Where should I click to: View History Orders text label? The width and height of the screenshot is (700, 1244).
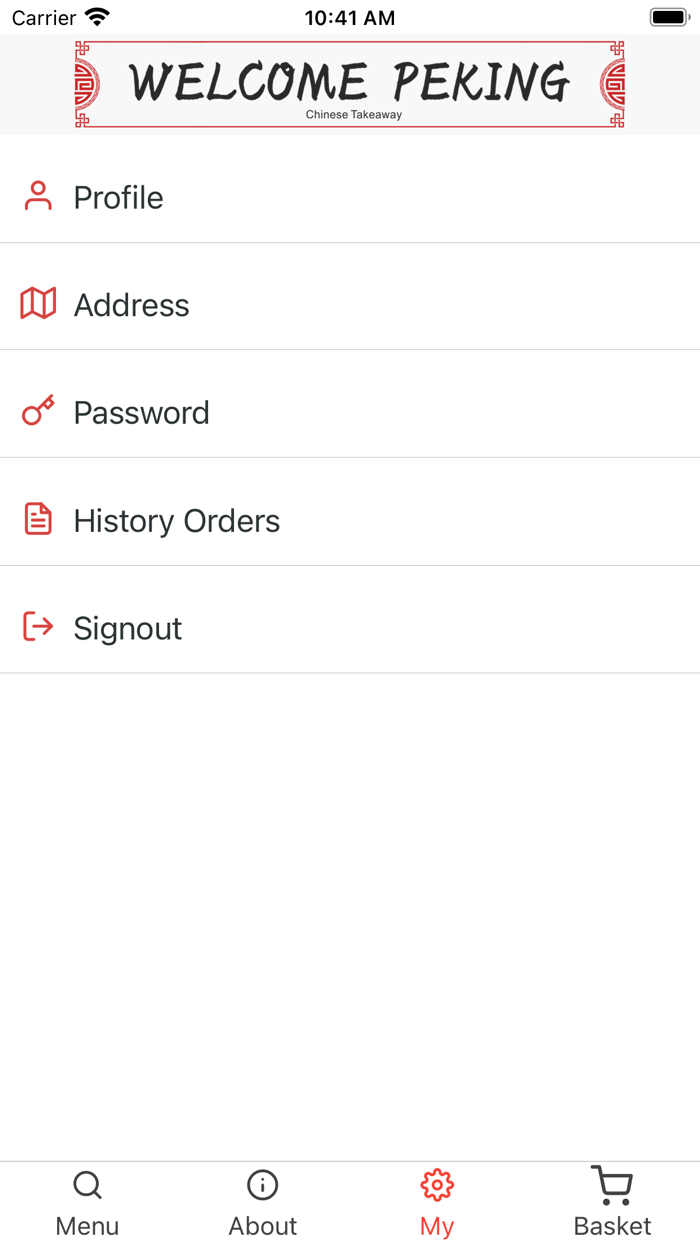click(176, 521)
